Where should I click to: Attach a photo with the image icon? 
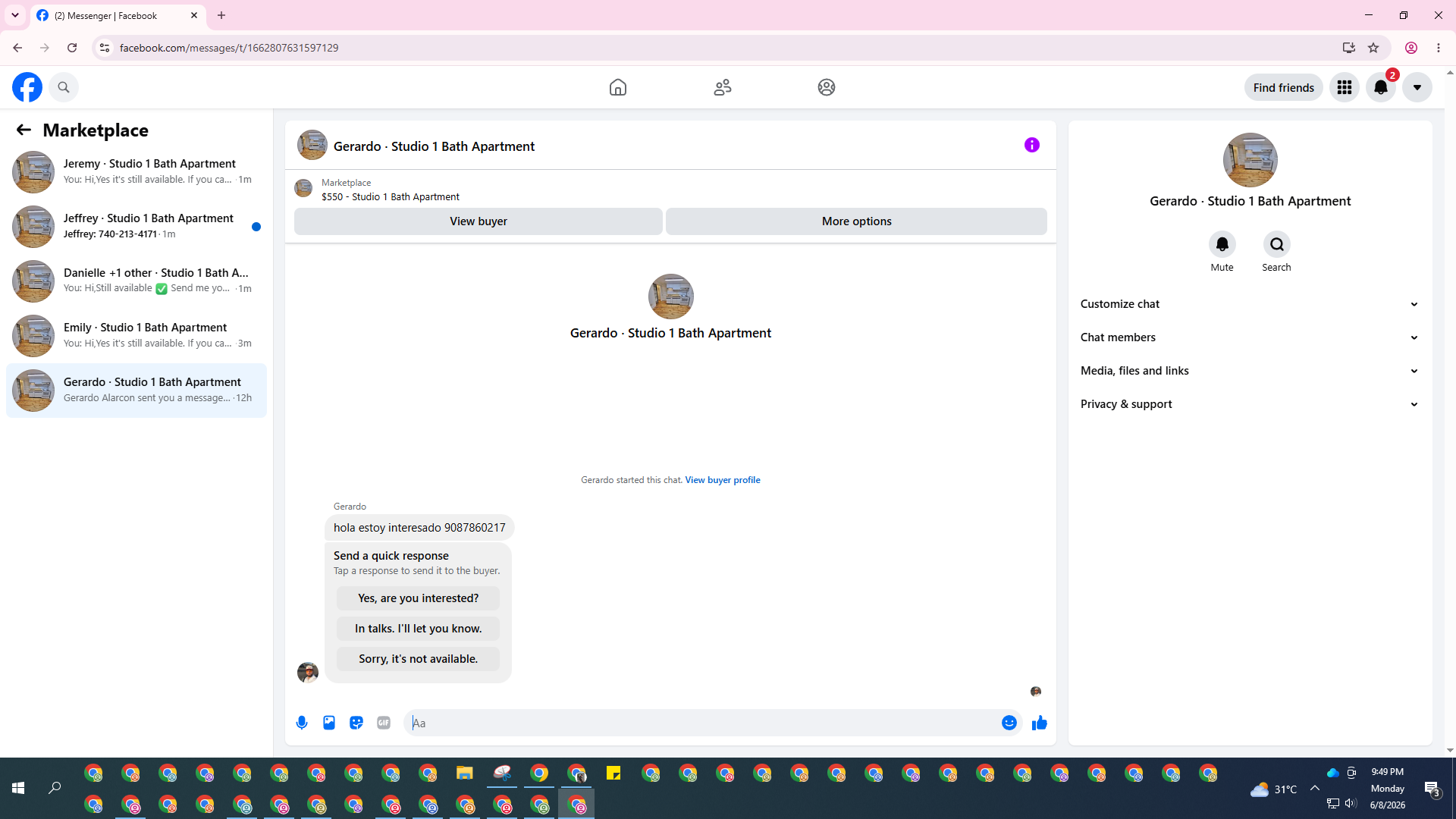pos(329,723)
